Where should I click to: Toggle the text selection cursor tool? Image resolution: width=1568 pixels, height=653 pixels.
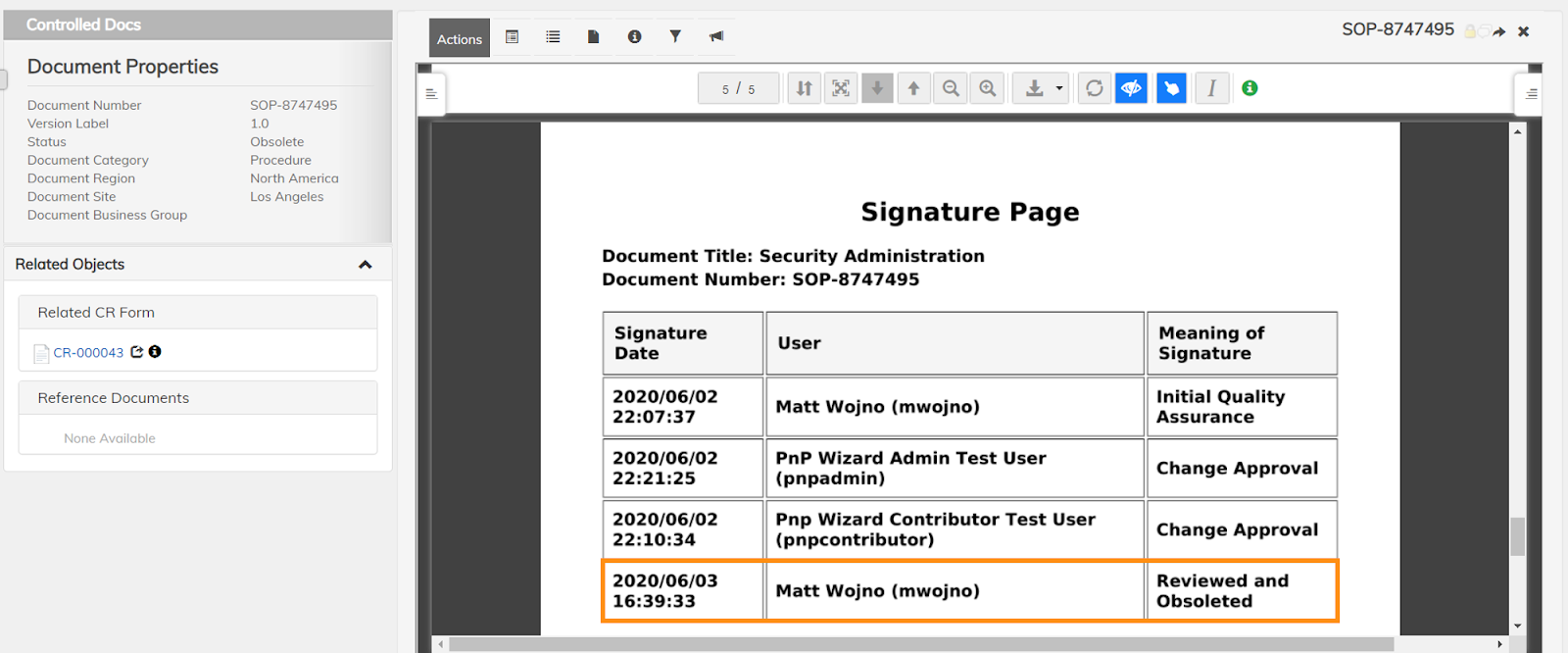1212,88
